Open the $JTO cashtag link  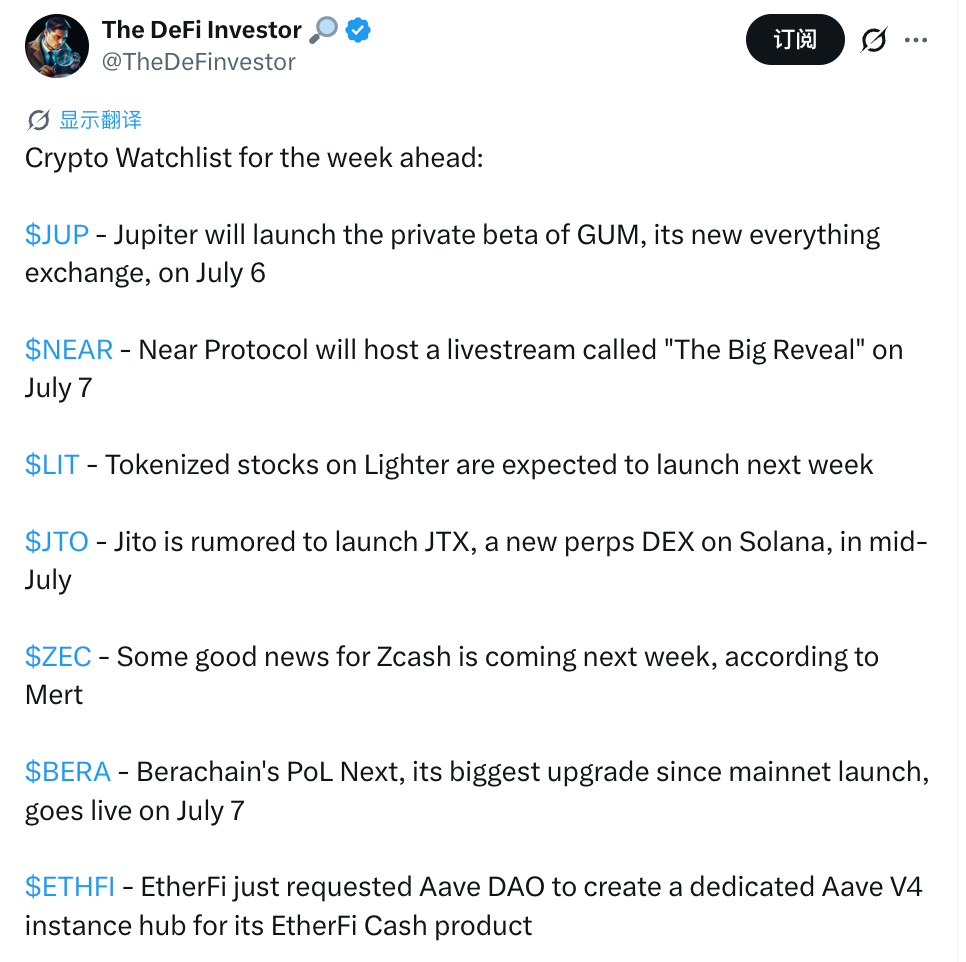[57, 542]
